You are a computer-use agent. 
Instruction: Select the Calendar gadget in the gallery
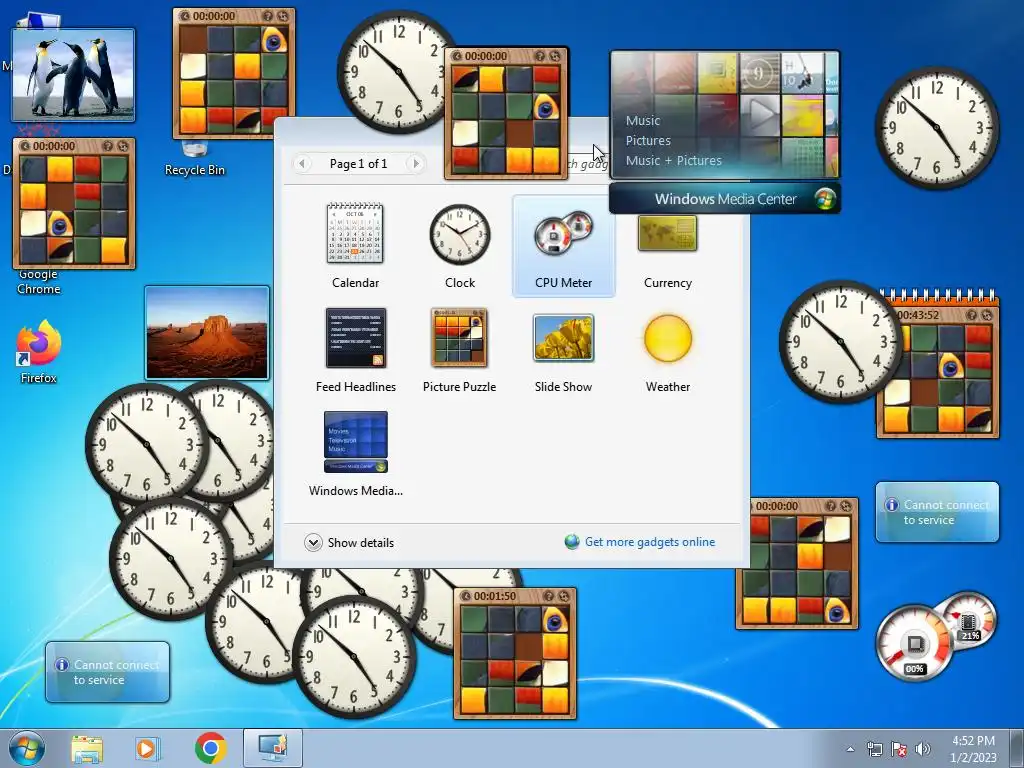click(355, 246)
